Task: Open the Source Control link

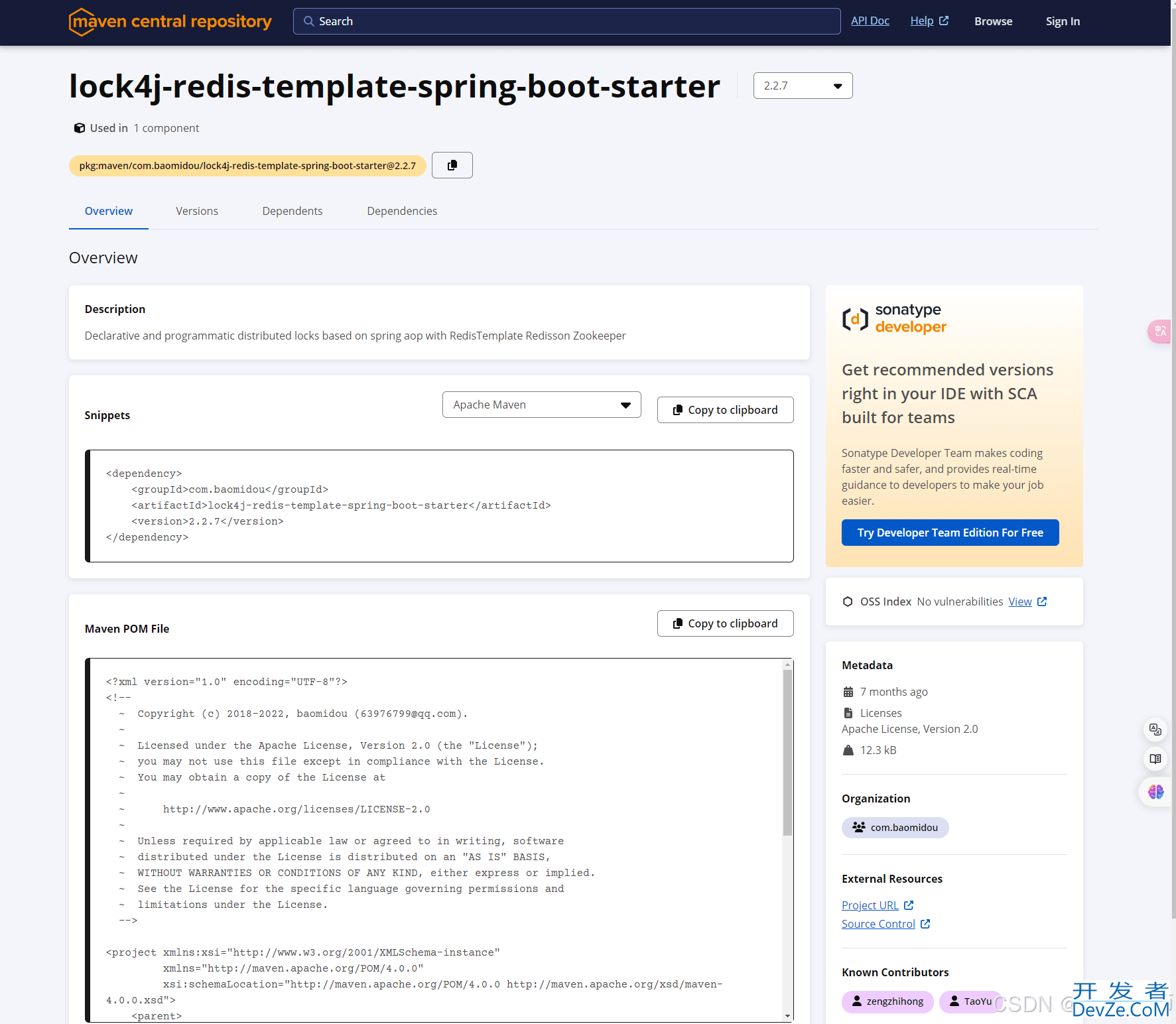Action: (x=878, y=924)
